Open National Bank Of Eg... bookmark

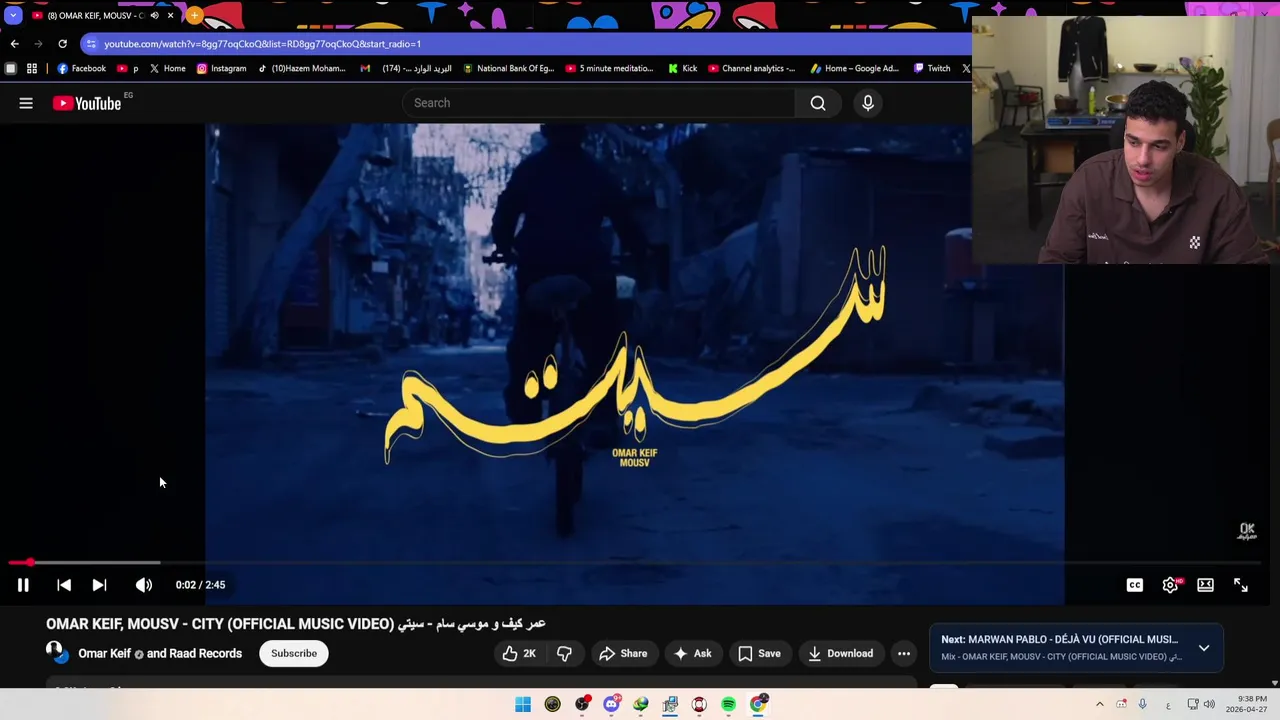click(508, 69)
